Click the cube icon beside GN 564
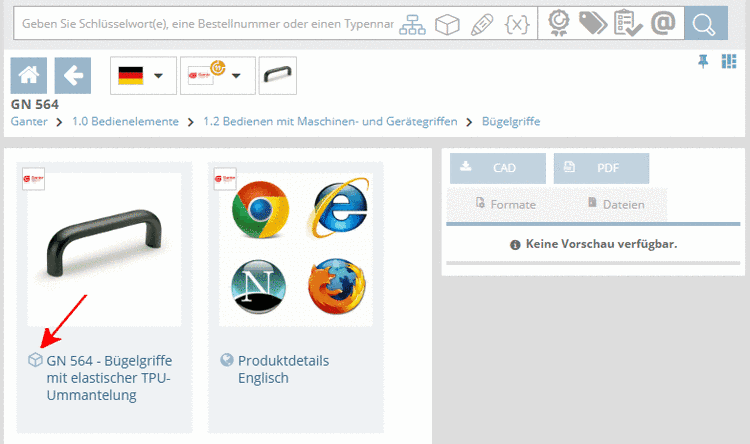This screenshot has width=750, height=444. point(35,360)
